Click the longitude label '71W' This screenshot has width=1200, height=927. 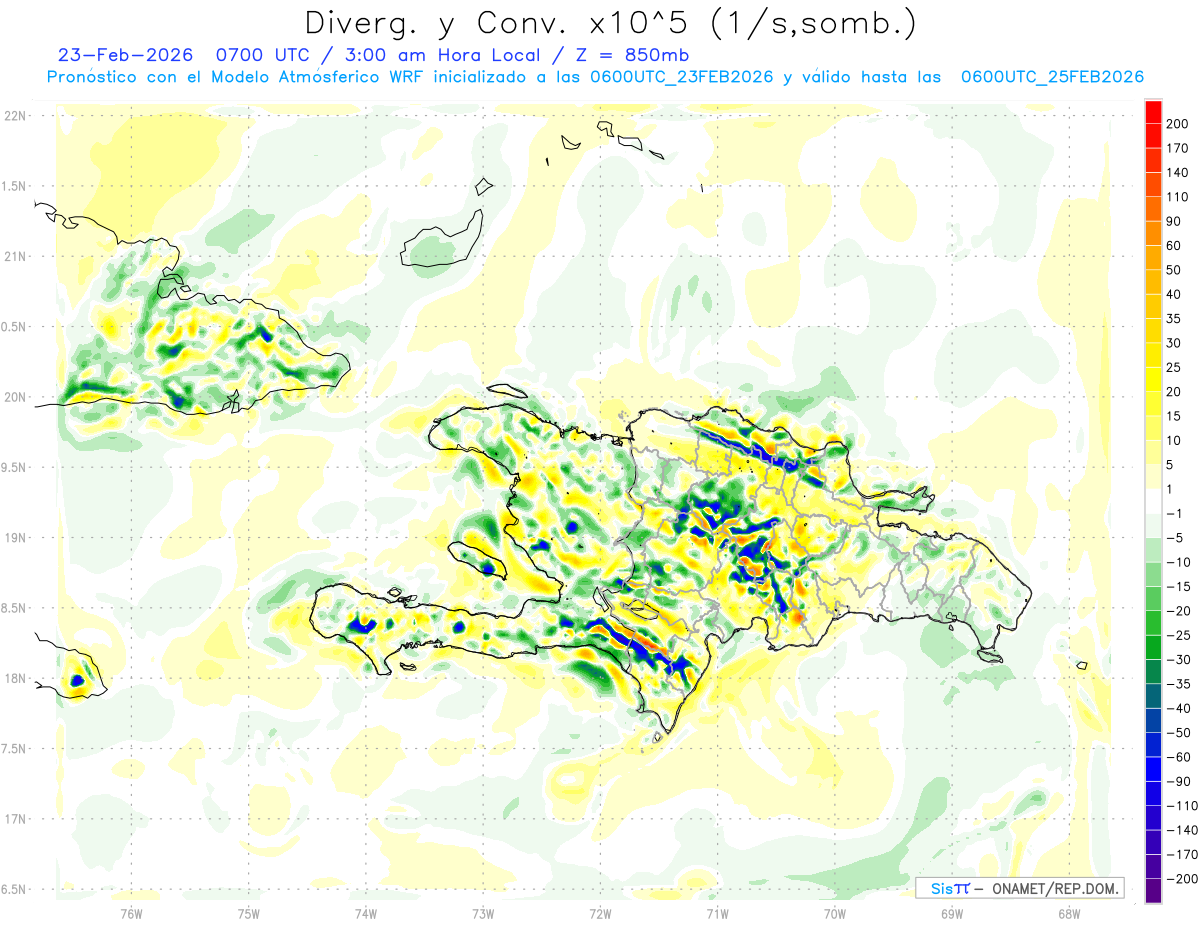click(x=717, y=913)
